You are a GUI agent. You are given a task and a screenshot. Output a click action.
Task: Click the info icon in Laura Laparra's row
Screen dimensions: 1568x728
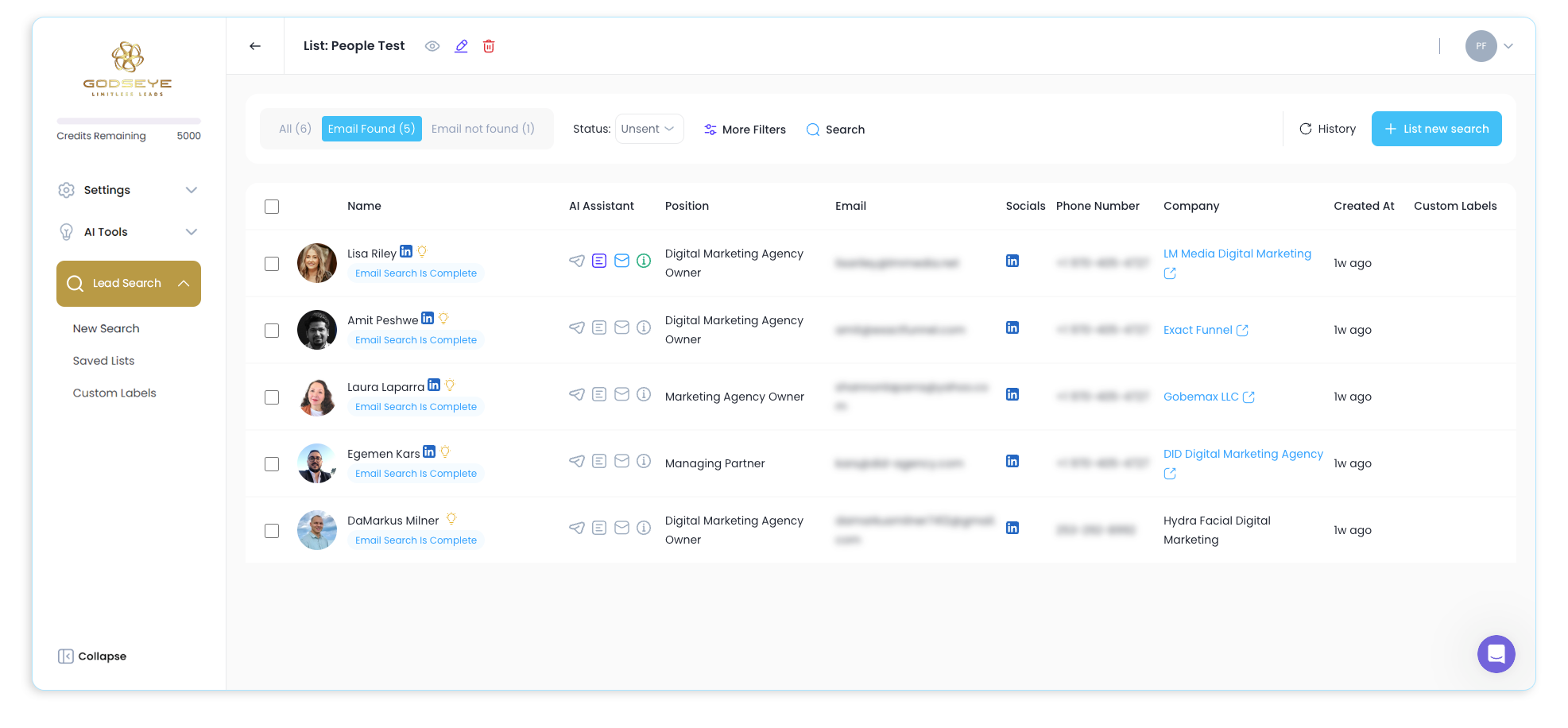tap(645, 394)
